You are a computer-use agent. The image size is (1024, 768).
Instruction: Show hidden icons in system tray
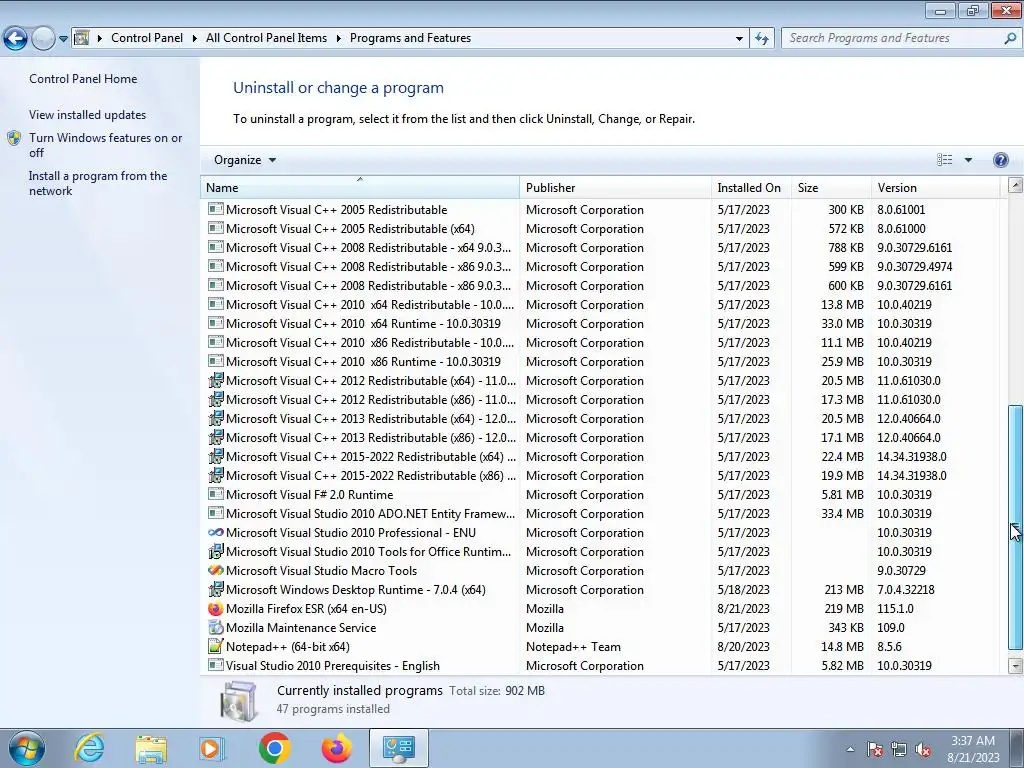(850, 749)
